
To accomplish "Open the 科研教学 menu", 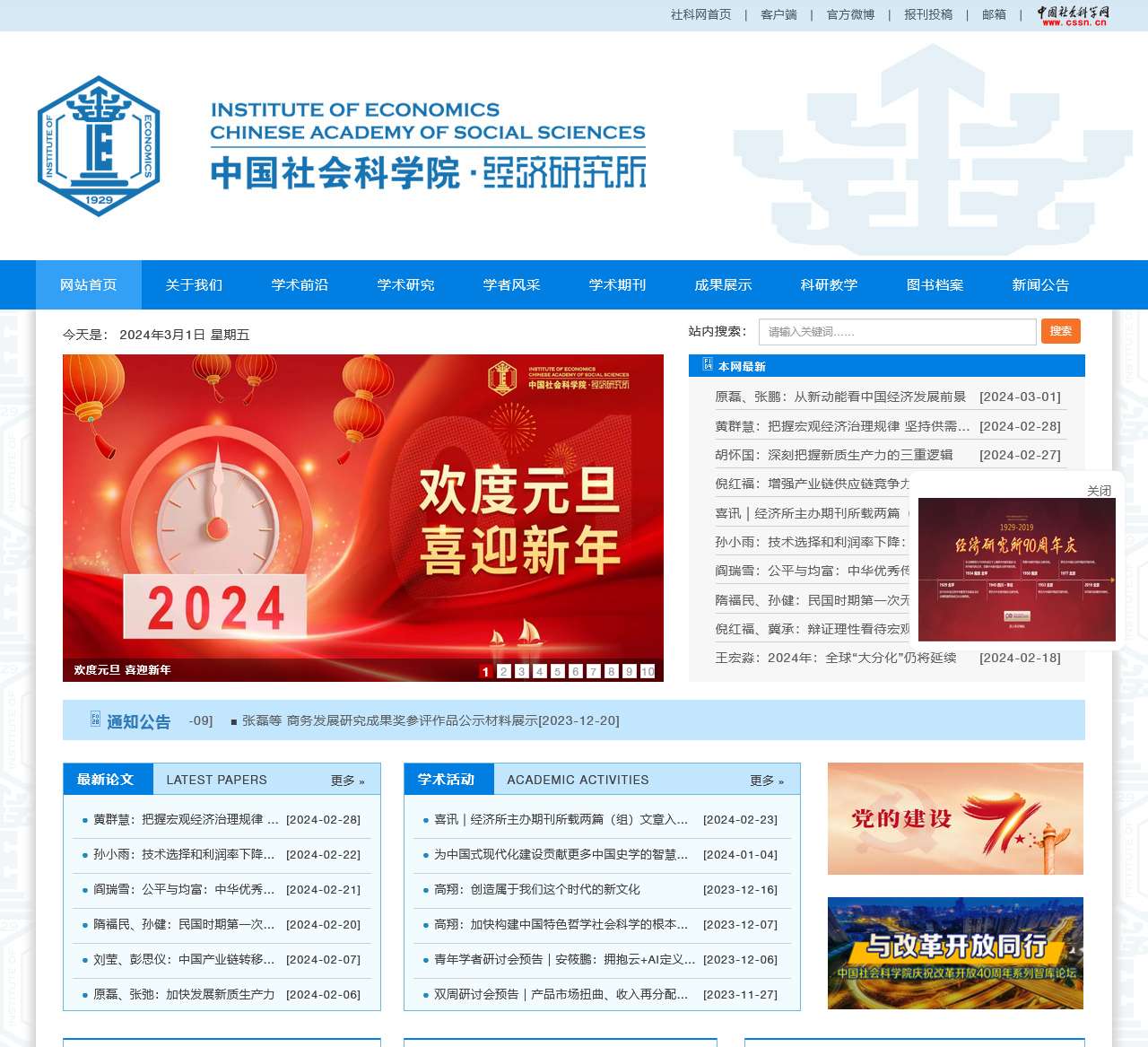I will (830, 285).
